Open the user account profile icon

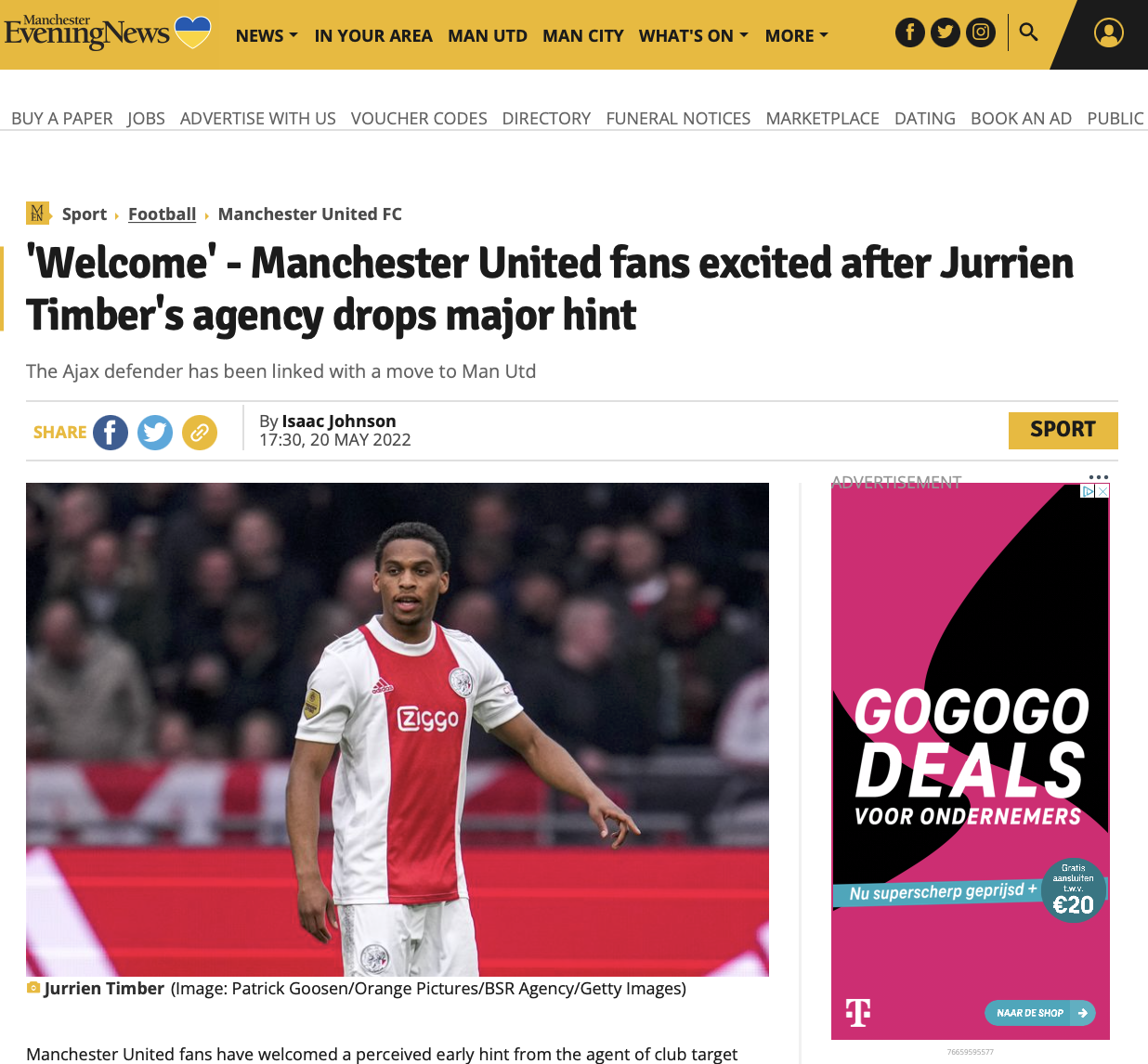click(1108, 32)
